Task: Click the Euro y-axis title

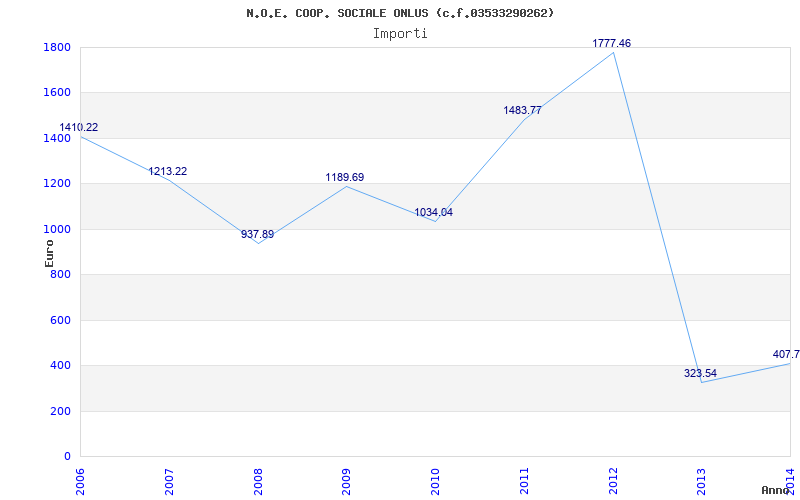Action: point(49,253)
